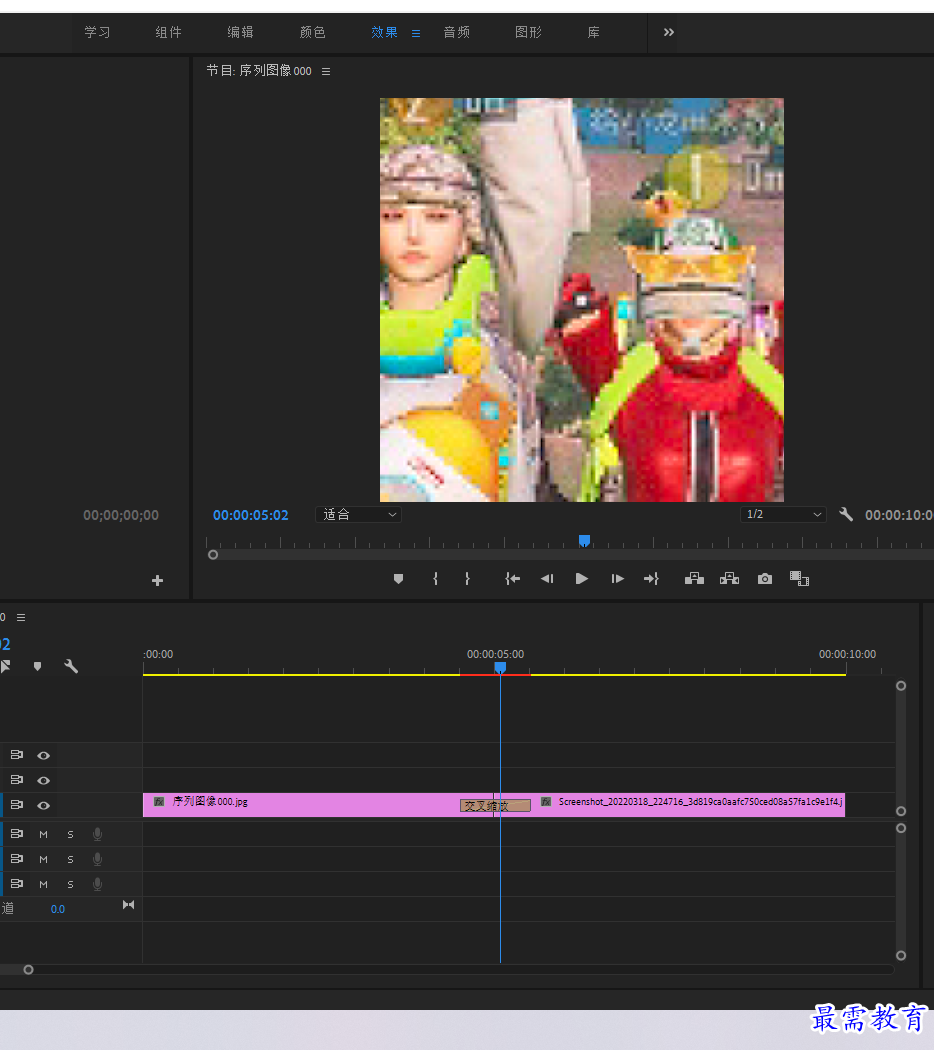Add a marker in the Program monitor

pos(398,579)
